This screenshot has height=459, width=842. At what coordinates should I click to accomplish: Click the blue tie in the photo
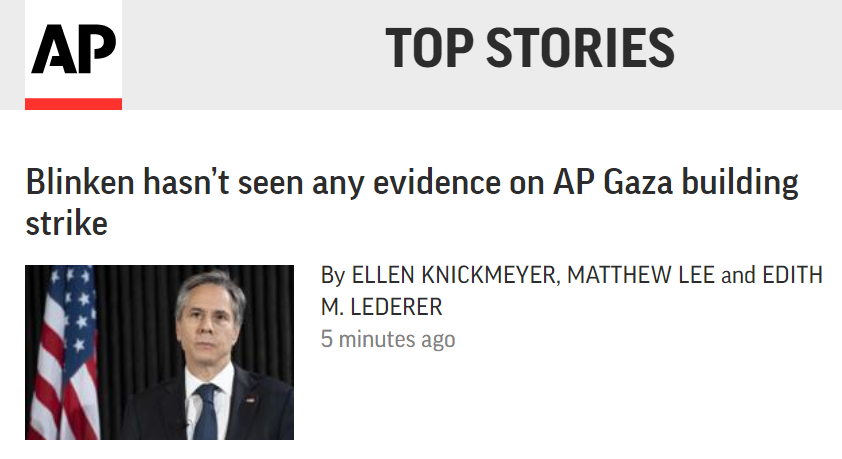205,412
